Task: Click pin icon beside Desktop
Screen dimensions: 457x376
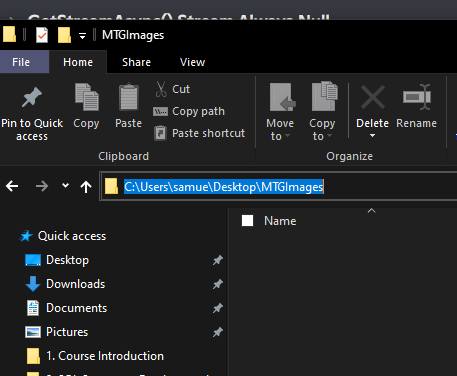Action: point(218,260)
